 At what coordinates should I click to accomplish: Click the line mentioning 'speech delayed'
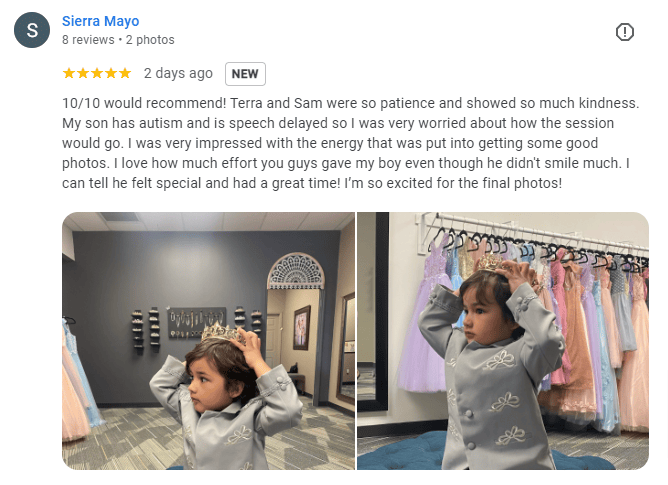[338, 123]
